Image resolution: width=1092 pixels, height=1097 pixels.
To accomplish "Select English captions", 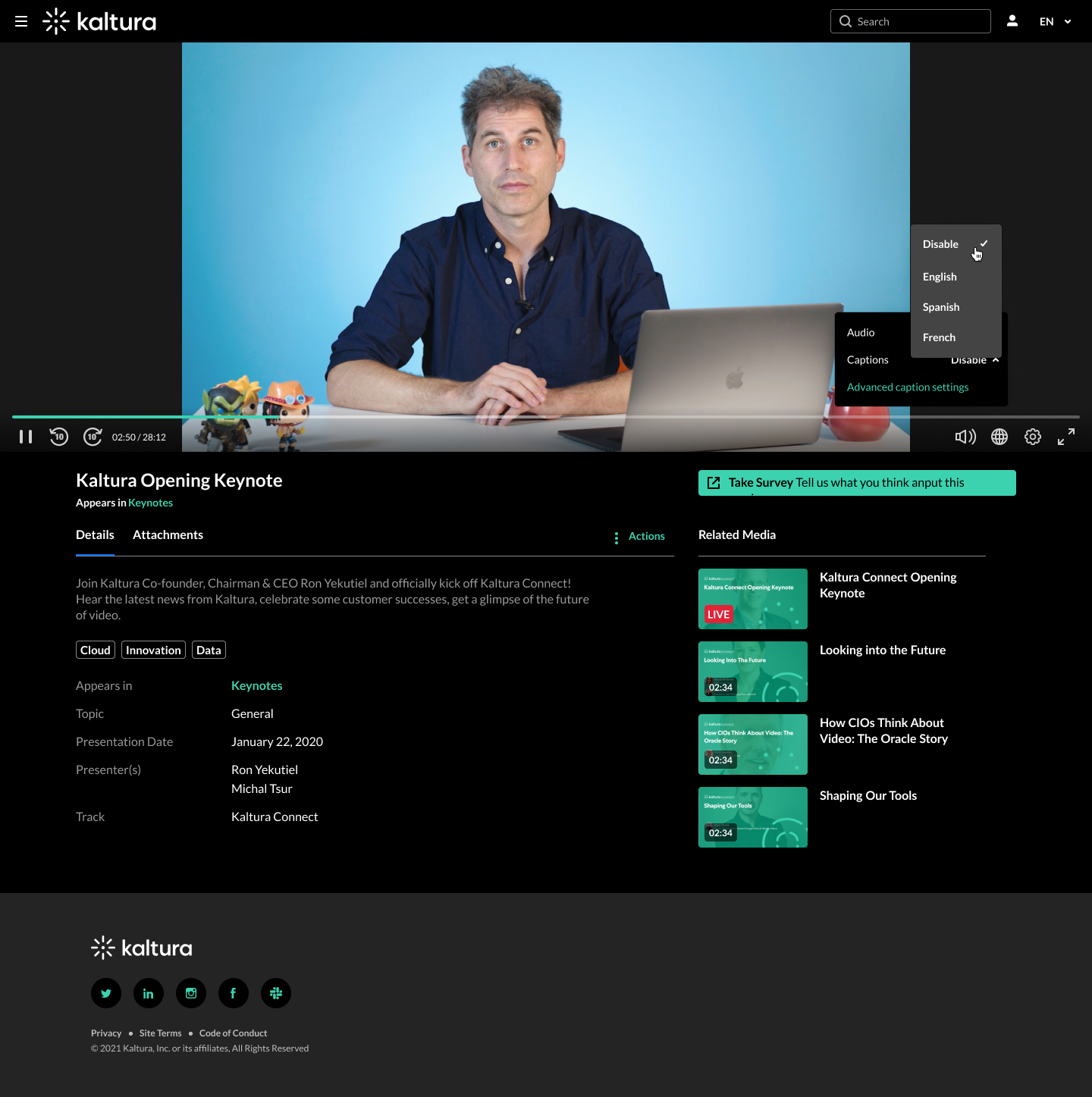I will click(955, 277).
